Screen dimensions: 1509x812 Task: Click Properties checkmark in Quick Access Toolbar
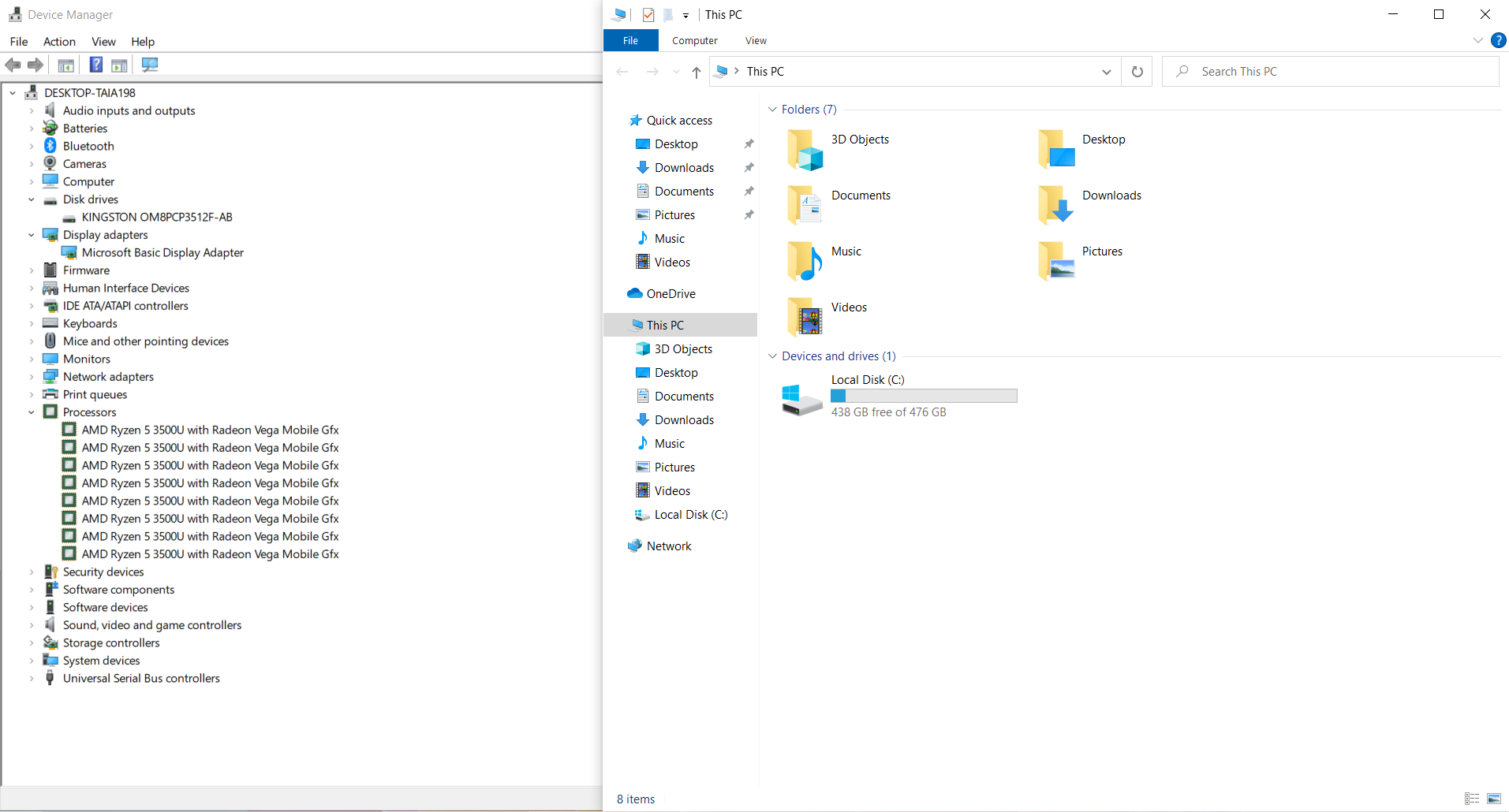point(648,15)
